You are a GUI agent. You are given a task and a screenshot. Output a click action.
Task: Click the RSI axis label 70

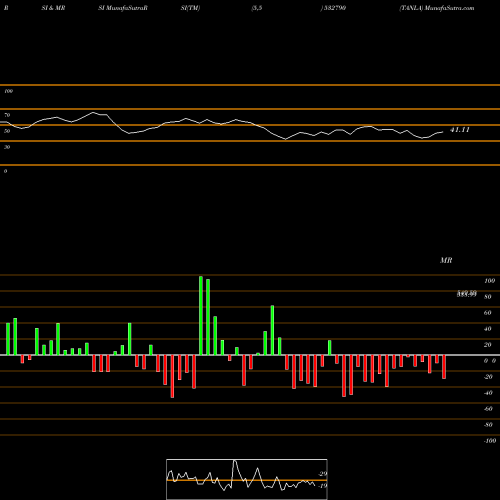[x=7, y=115]
